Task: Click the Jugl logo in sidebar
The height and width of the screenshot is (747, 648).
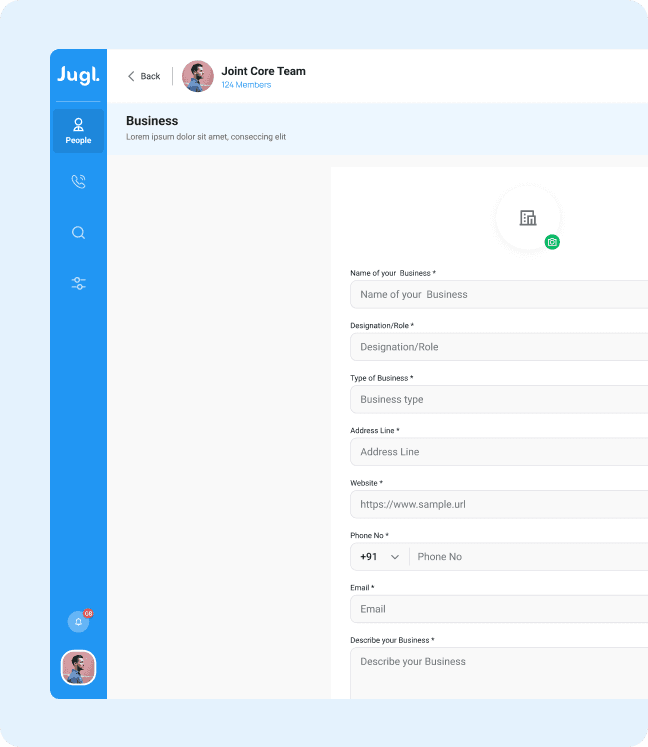Action: (78, 76)
